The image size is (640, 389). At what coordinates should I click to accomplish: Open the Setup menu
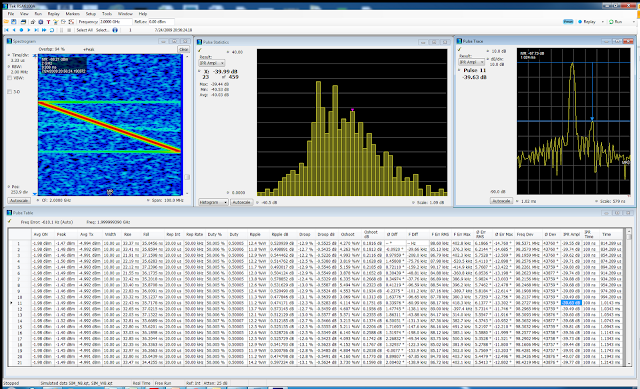[91, 13]
